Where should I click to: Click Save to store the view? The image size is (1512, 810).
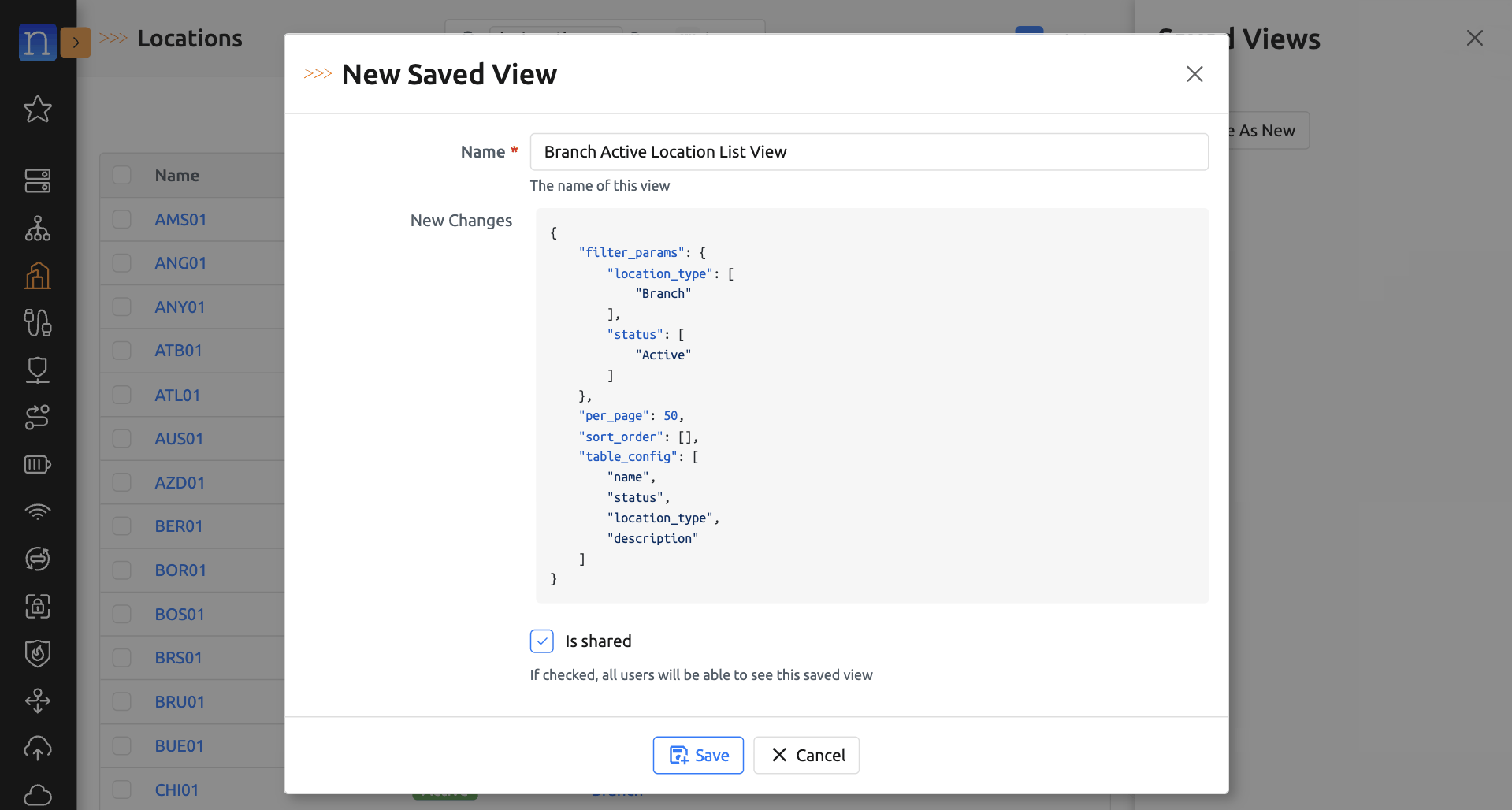698,755
